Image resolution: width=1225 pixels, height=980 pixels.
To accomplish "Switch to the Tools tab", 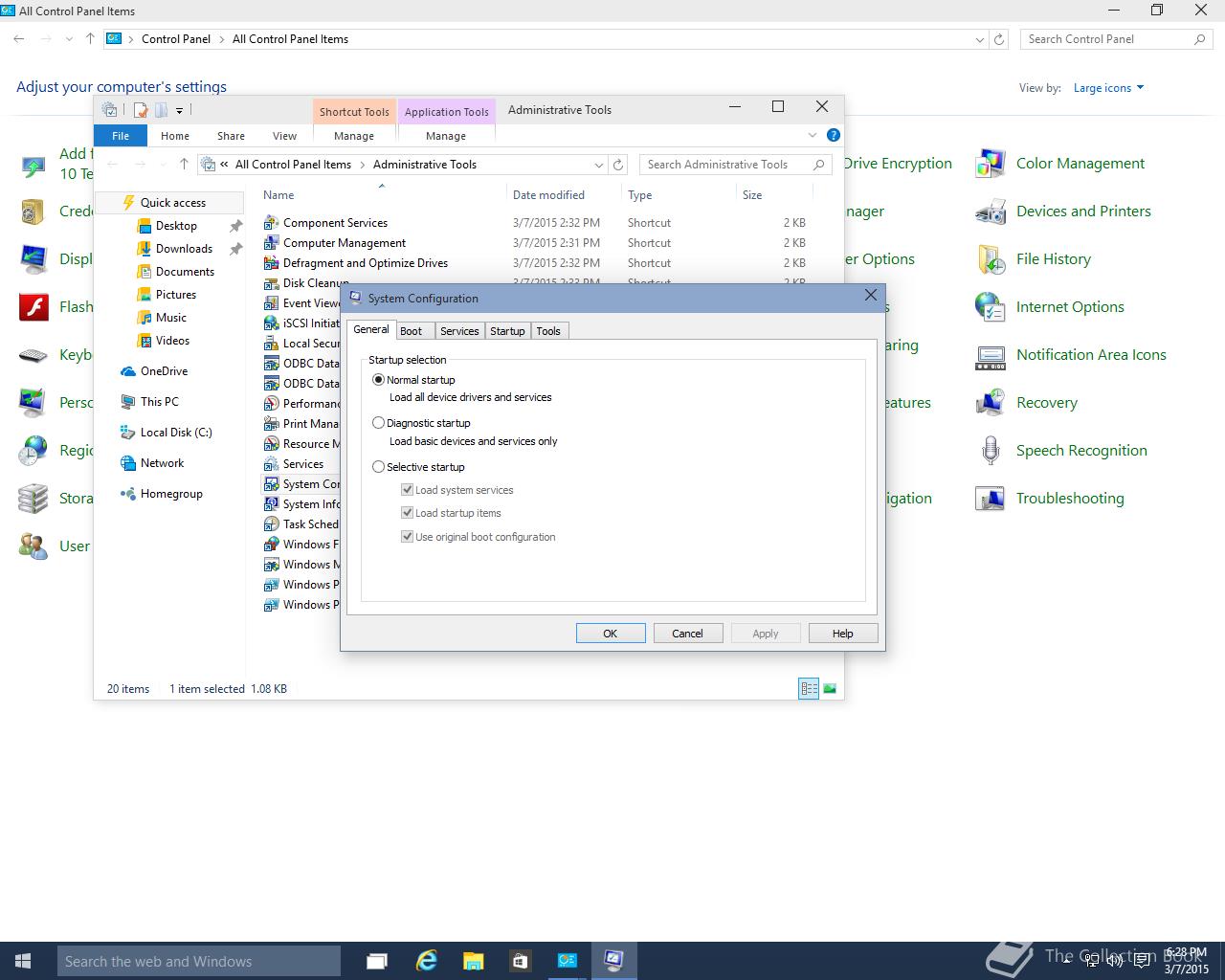I will tap(548, 331).
